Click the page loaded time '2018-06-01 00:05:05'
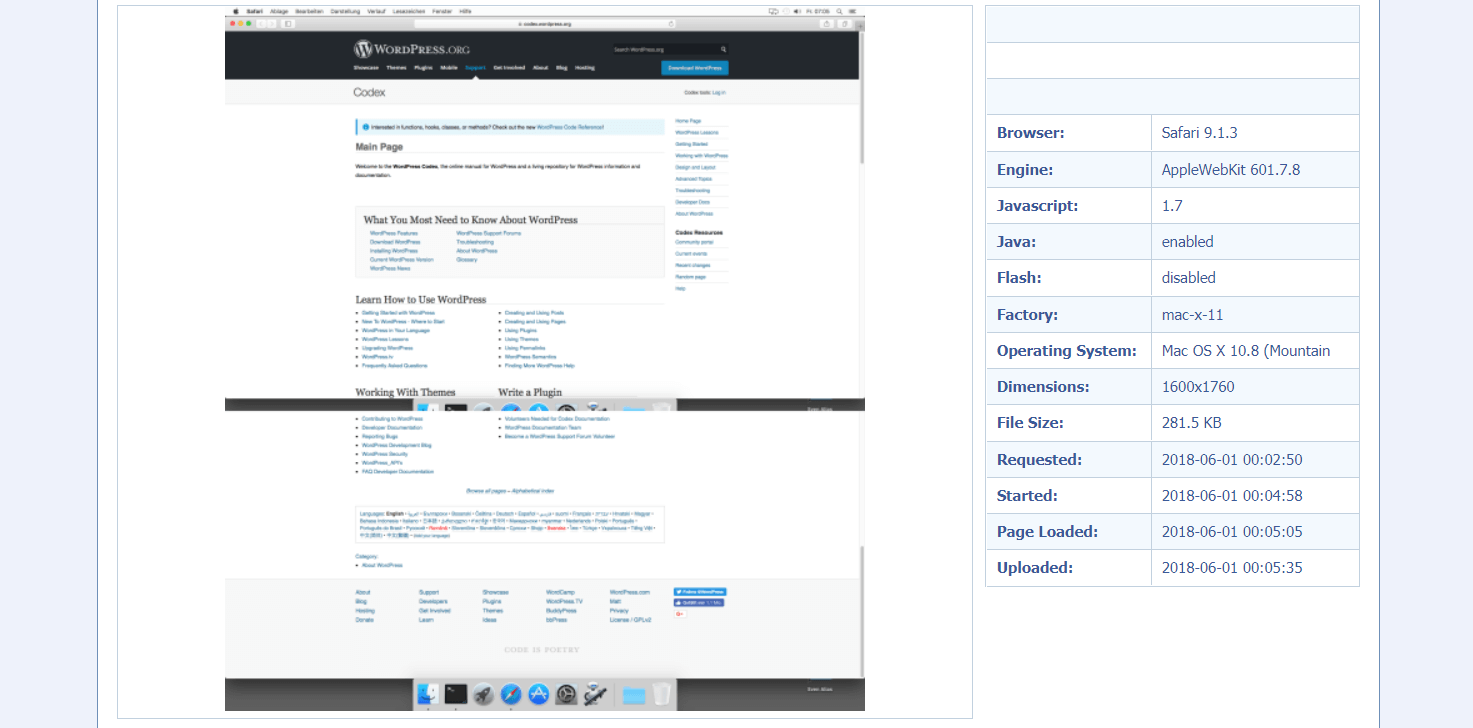 [x=1232, y=531]
